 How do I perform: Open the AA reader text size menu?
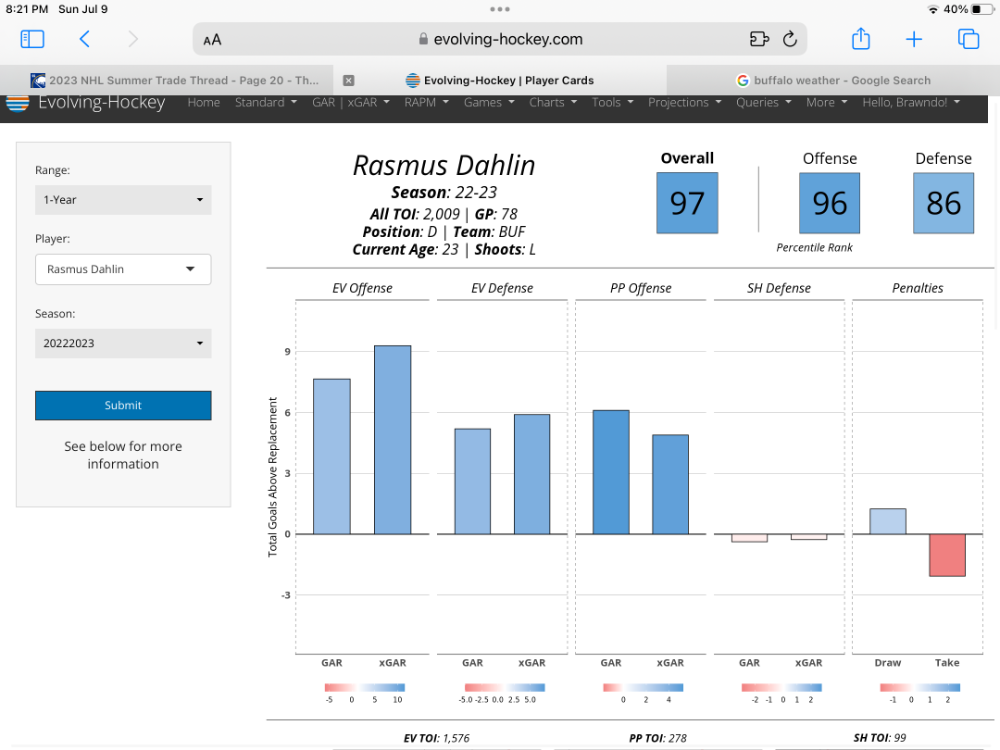212,40
